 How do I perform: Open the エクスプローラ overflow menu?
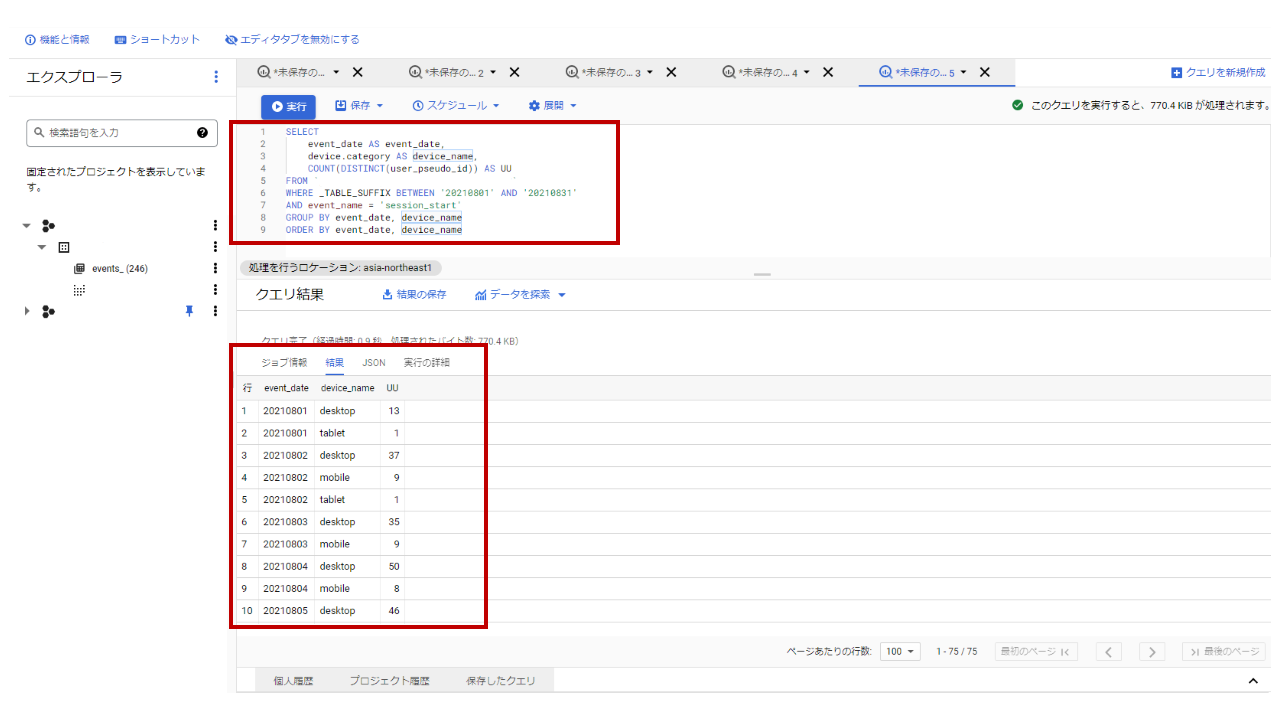point(216,76)
